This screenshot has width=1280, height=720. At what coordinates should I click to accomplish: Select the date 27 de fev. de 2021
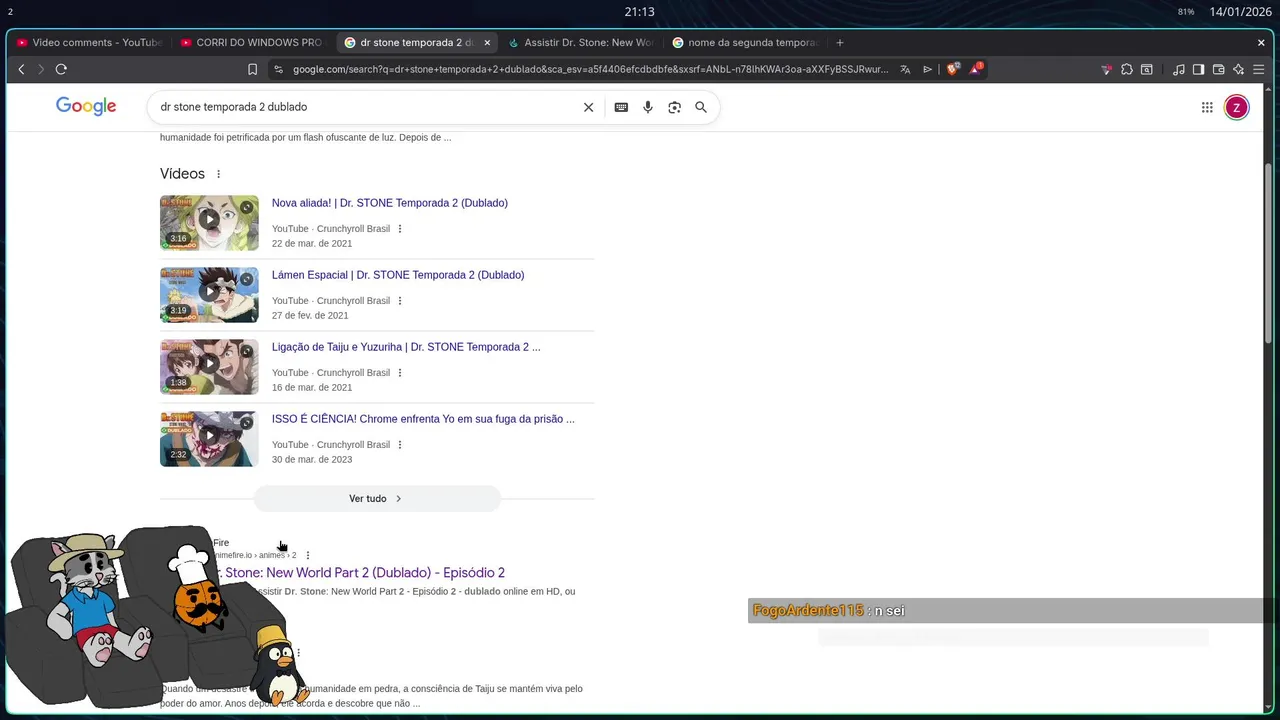310,315
